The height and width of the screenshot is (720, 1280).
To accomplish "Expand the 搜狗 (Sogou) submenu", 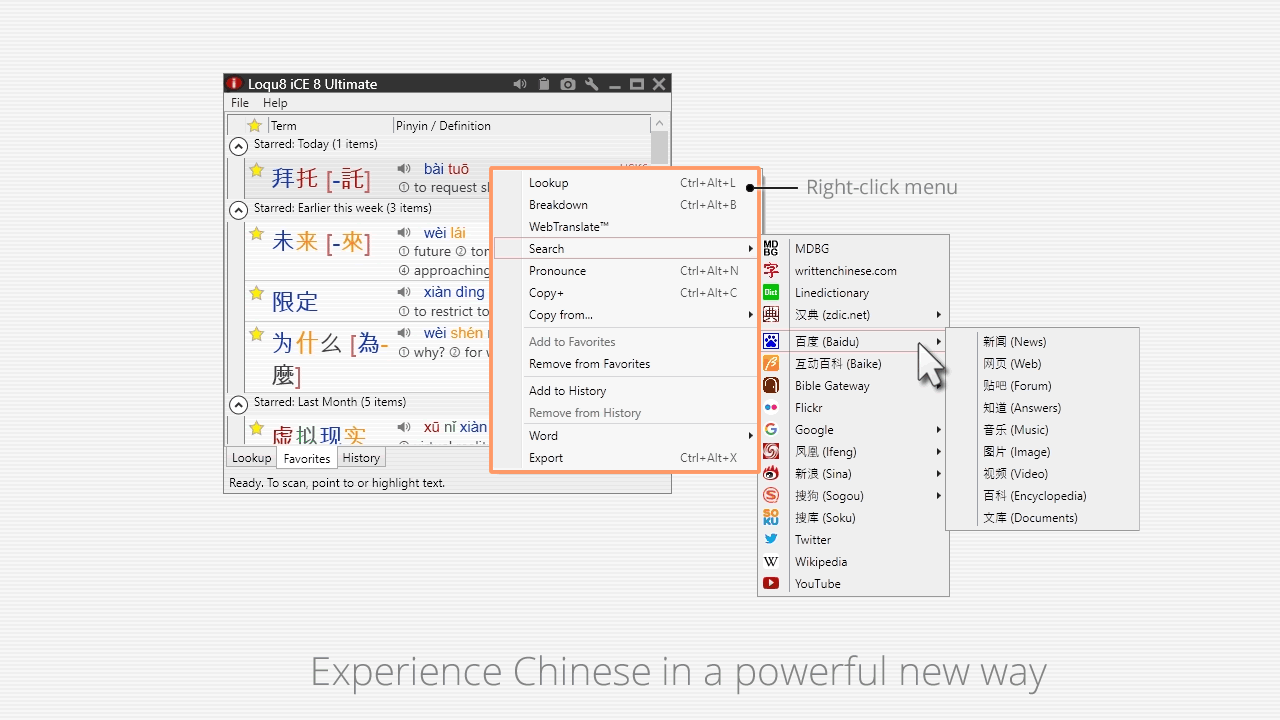I will [x=853, y=495].
